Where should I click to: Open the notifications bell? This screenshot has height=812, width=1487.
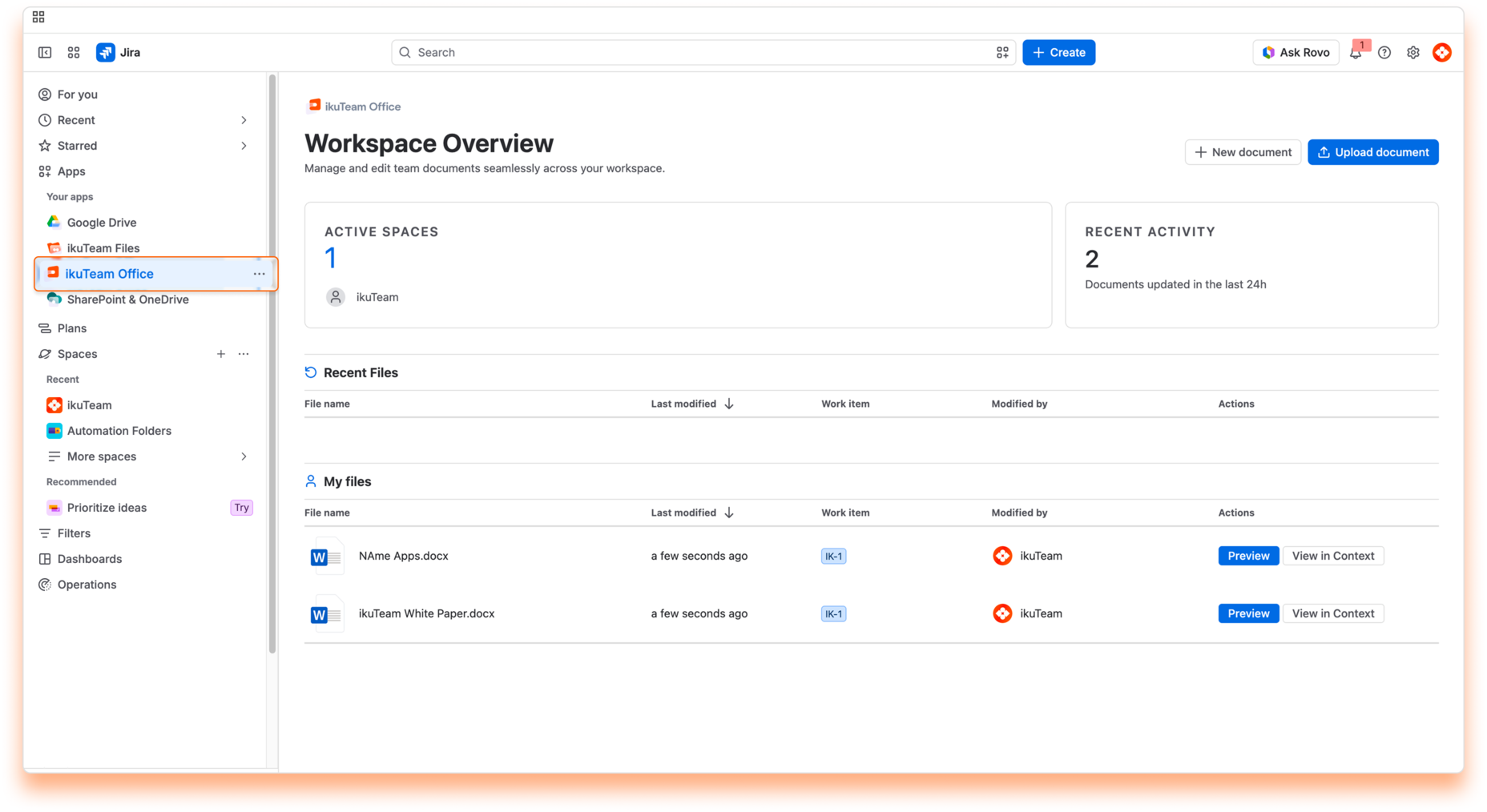click(x=1356, y=52)
